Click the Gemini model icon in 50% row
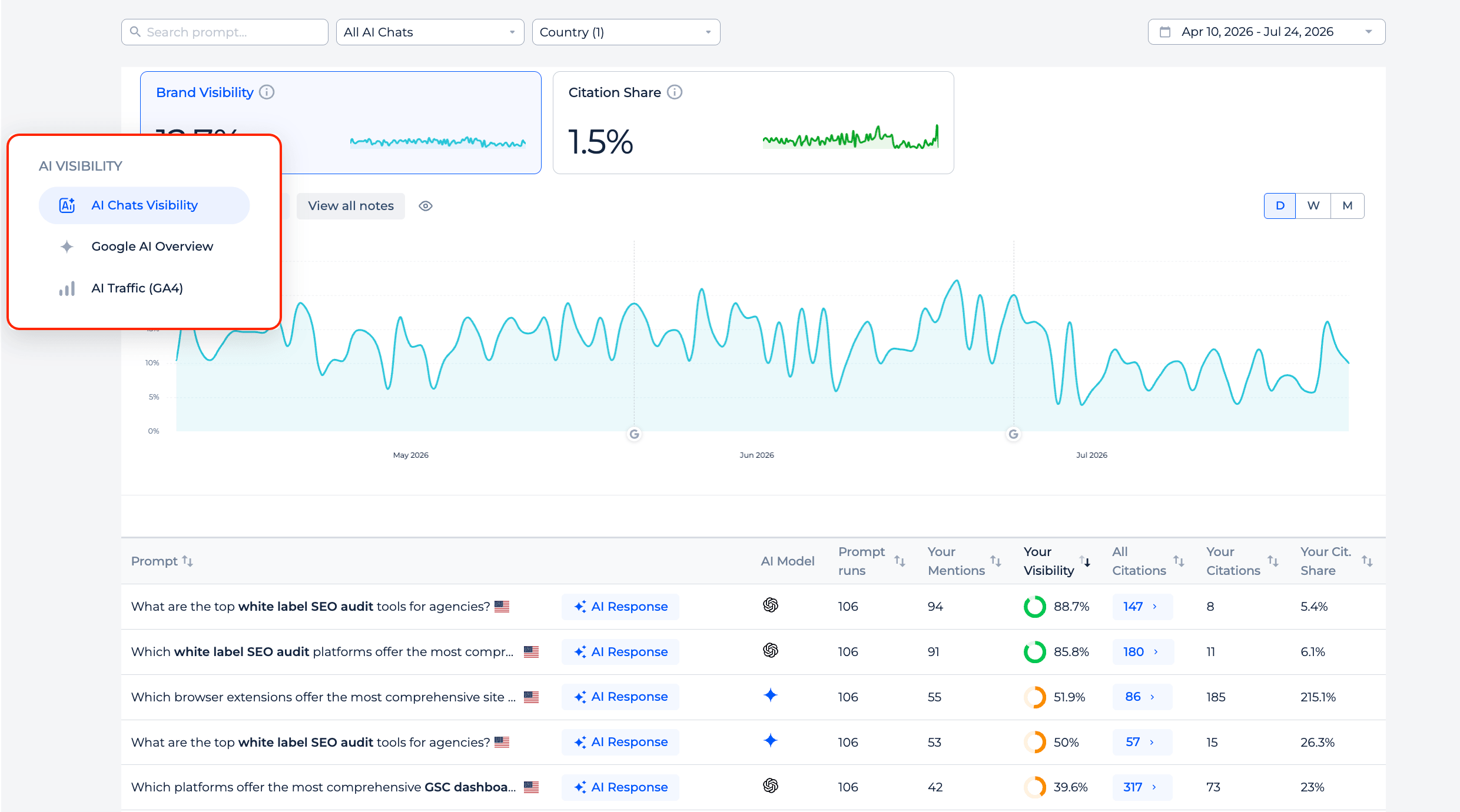Image resolution: width=1460 pixels, height=812 pixels. (771, 741)
